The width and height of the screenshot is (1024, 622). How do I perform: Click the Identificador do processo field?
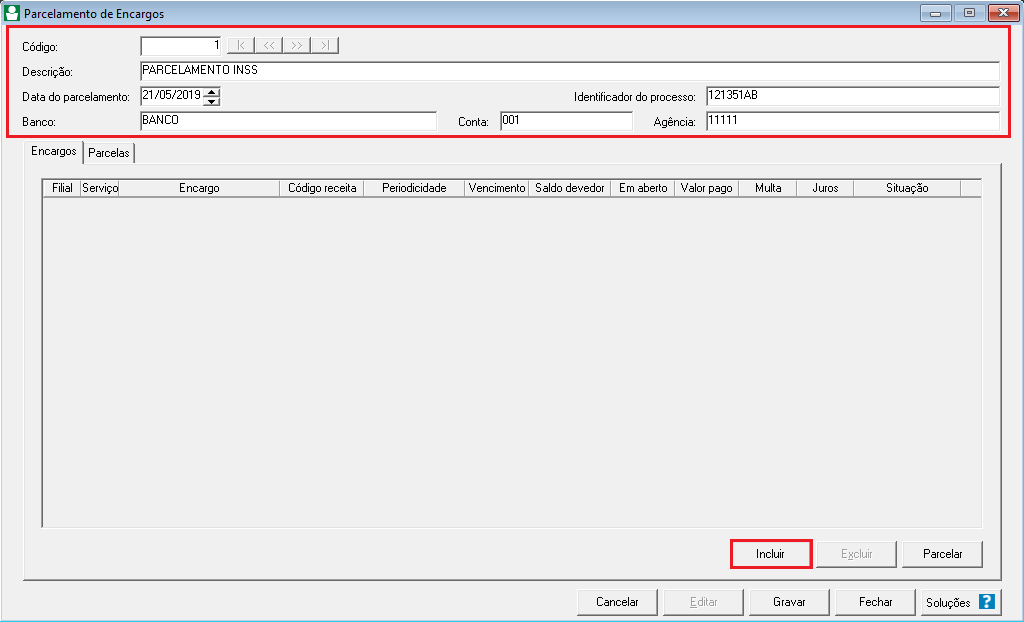coord(852,96)
